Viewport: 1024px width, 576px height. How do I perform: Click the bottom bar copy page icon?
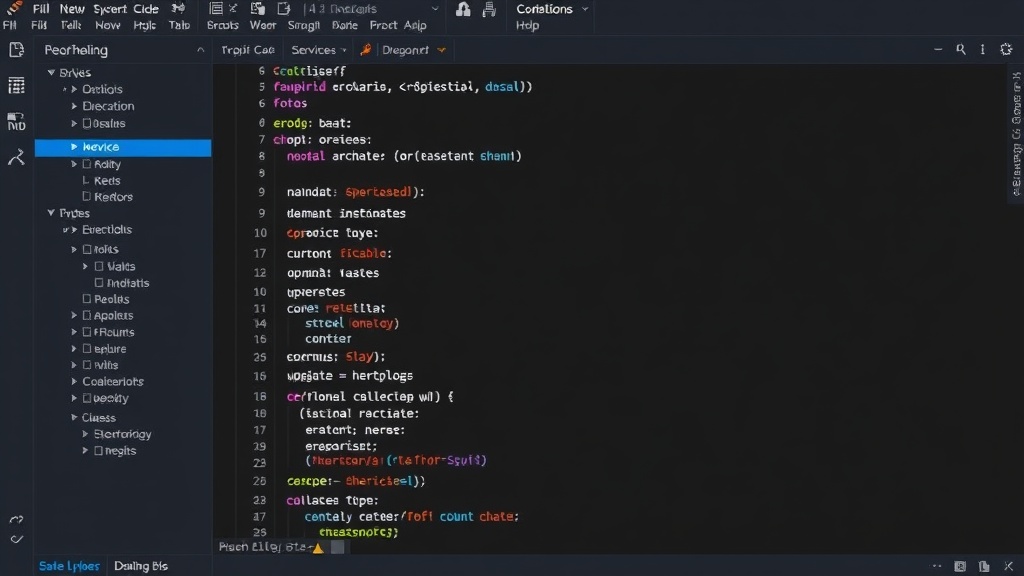pos(984,566)
